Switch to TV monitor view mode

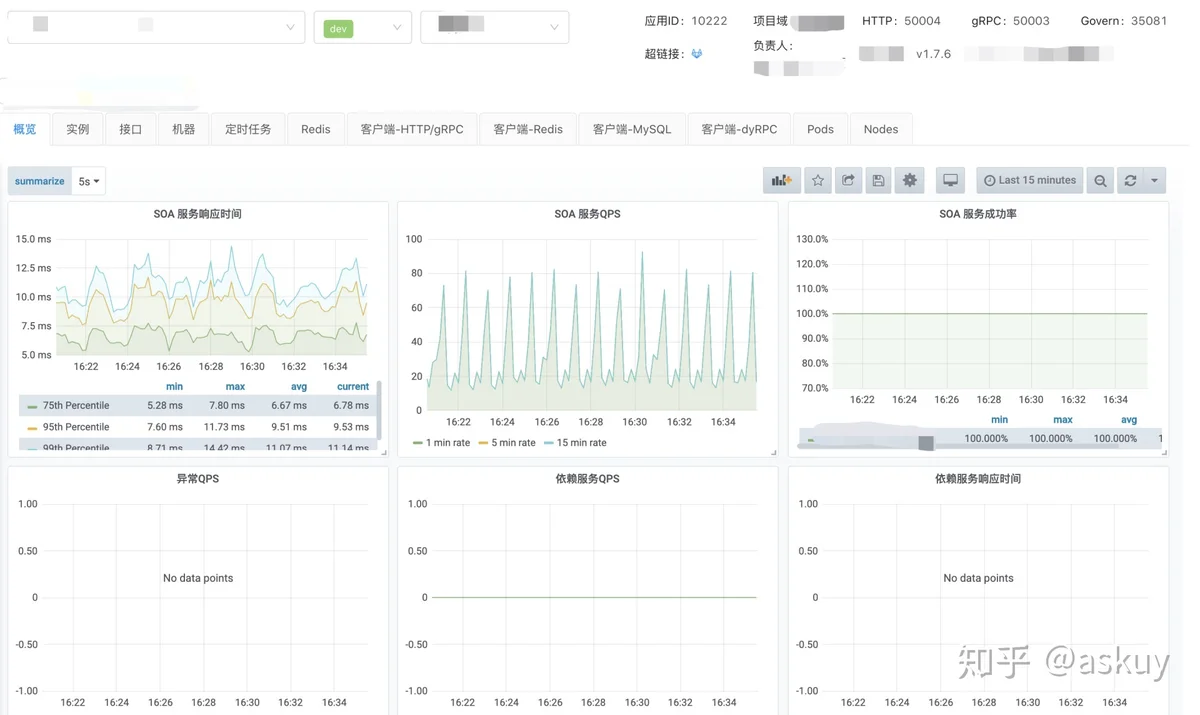click(950, 181)
